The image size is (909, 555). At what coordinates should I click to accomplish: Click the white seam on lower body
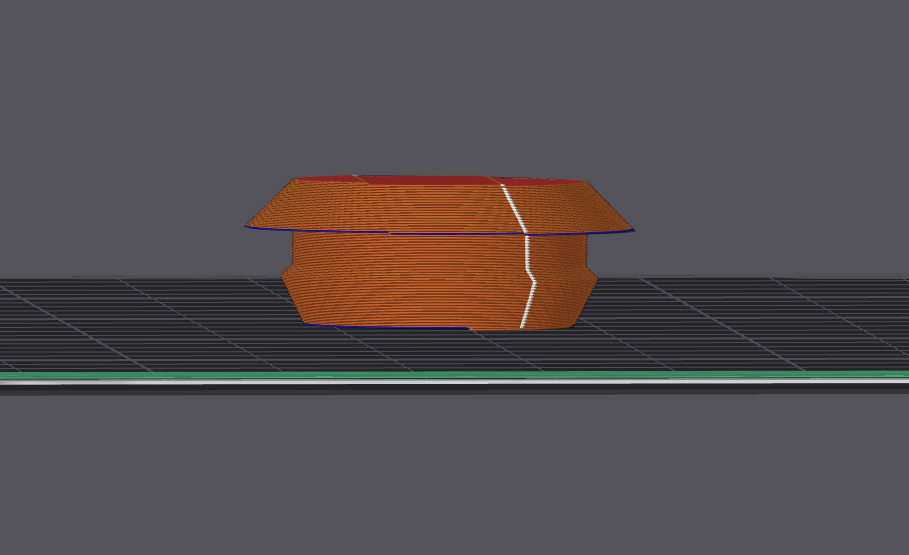[x=529, y=281]
